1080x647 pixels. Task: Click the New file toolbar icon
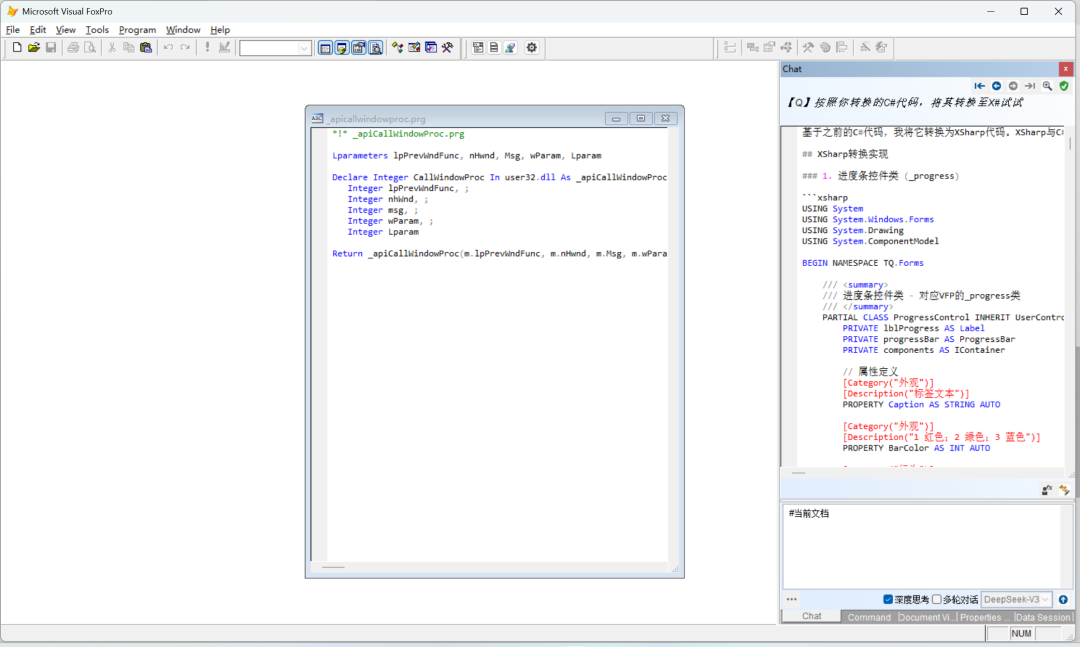click(17, 48)
